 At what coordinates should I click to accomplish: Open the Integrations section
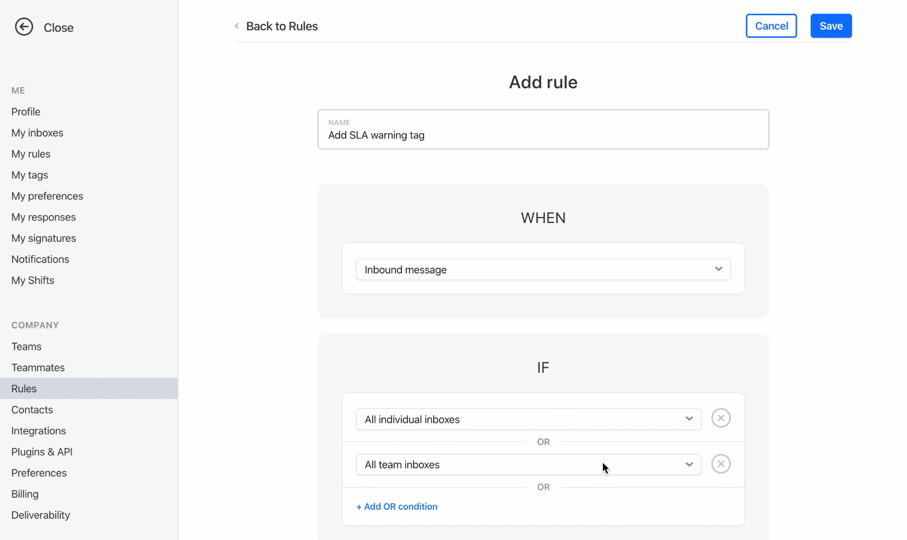(38, 431)
